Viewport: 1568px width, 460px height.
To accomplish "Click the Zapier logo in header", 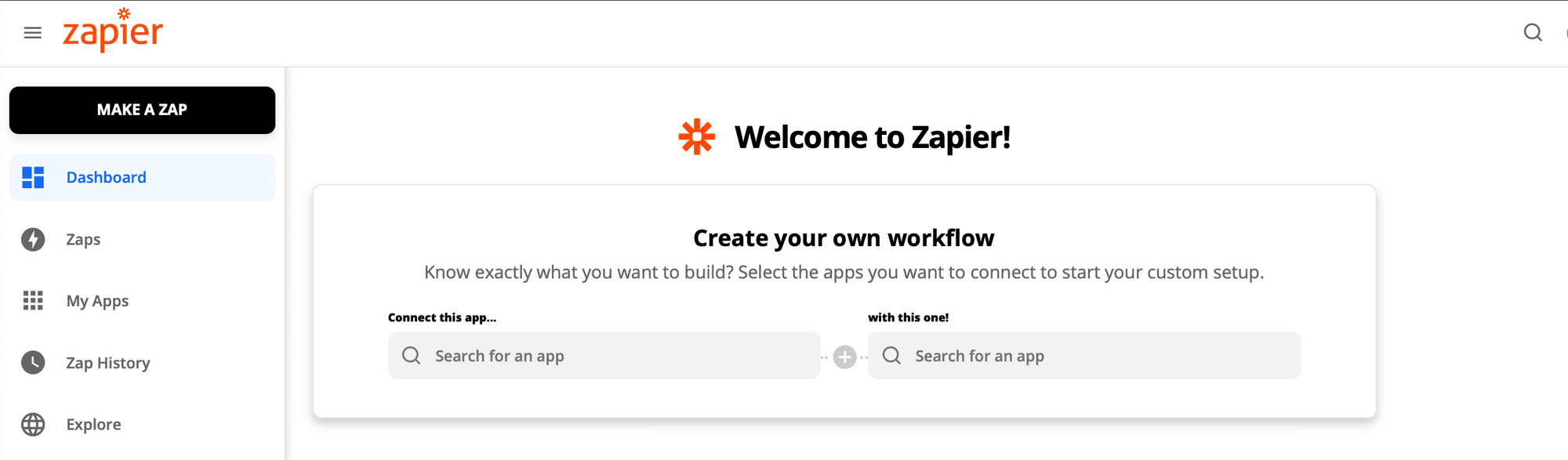I will point(113,31).
